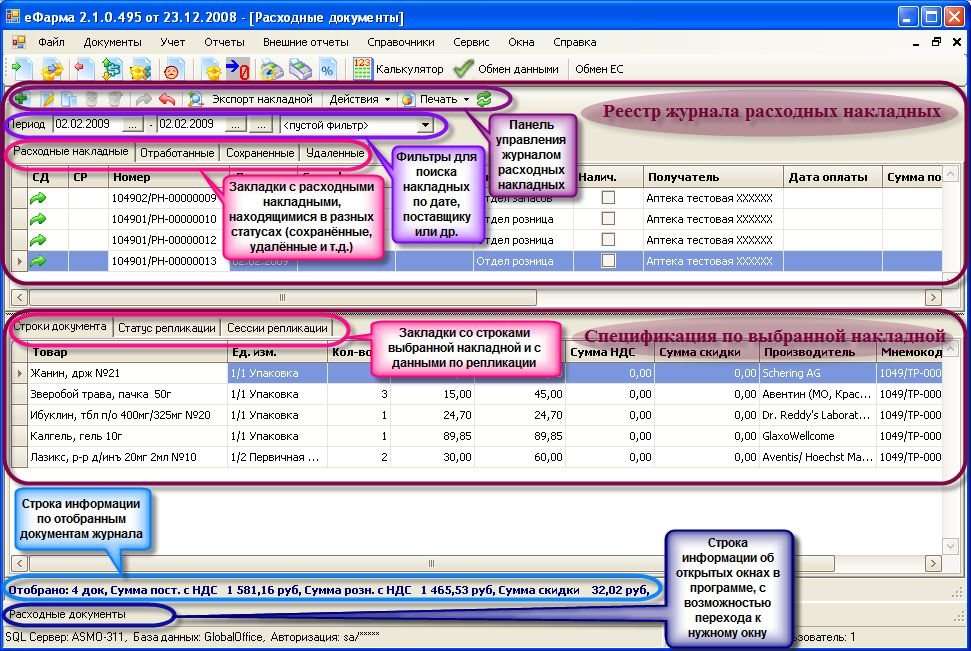The width and height of the screenshot is (971, 651).
Task: Click the period start date field
Action: tap(87, 125)
